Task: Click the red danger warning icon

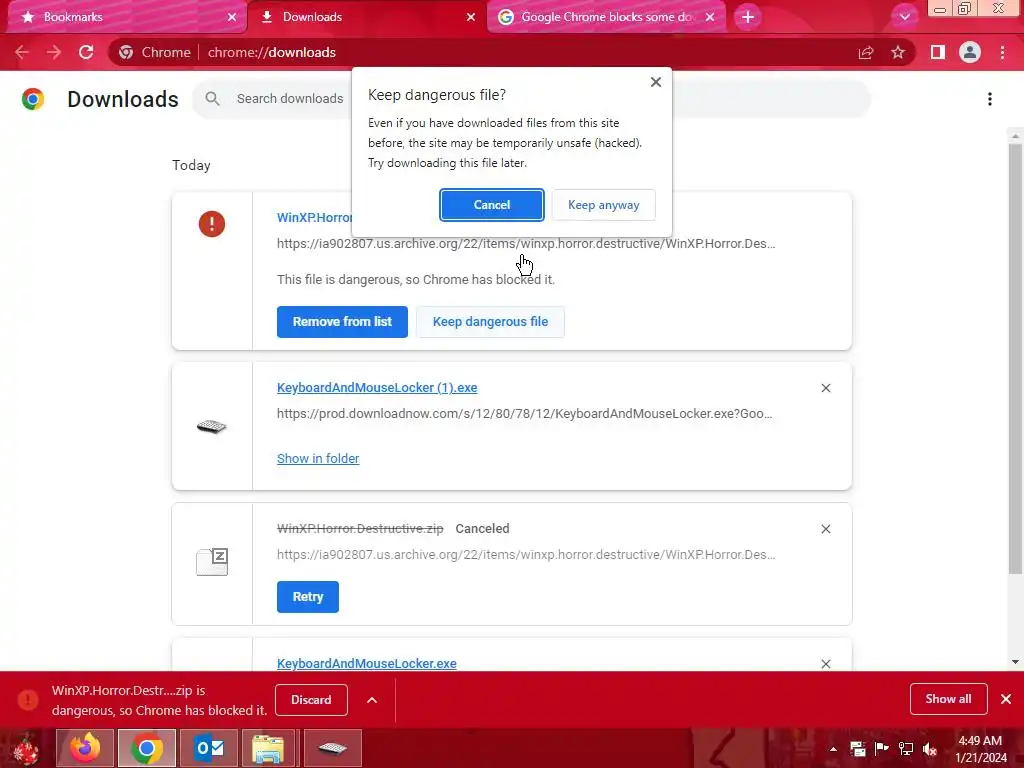Action: click(212, 224)
